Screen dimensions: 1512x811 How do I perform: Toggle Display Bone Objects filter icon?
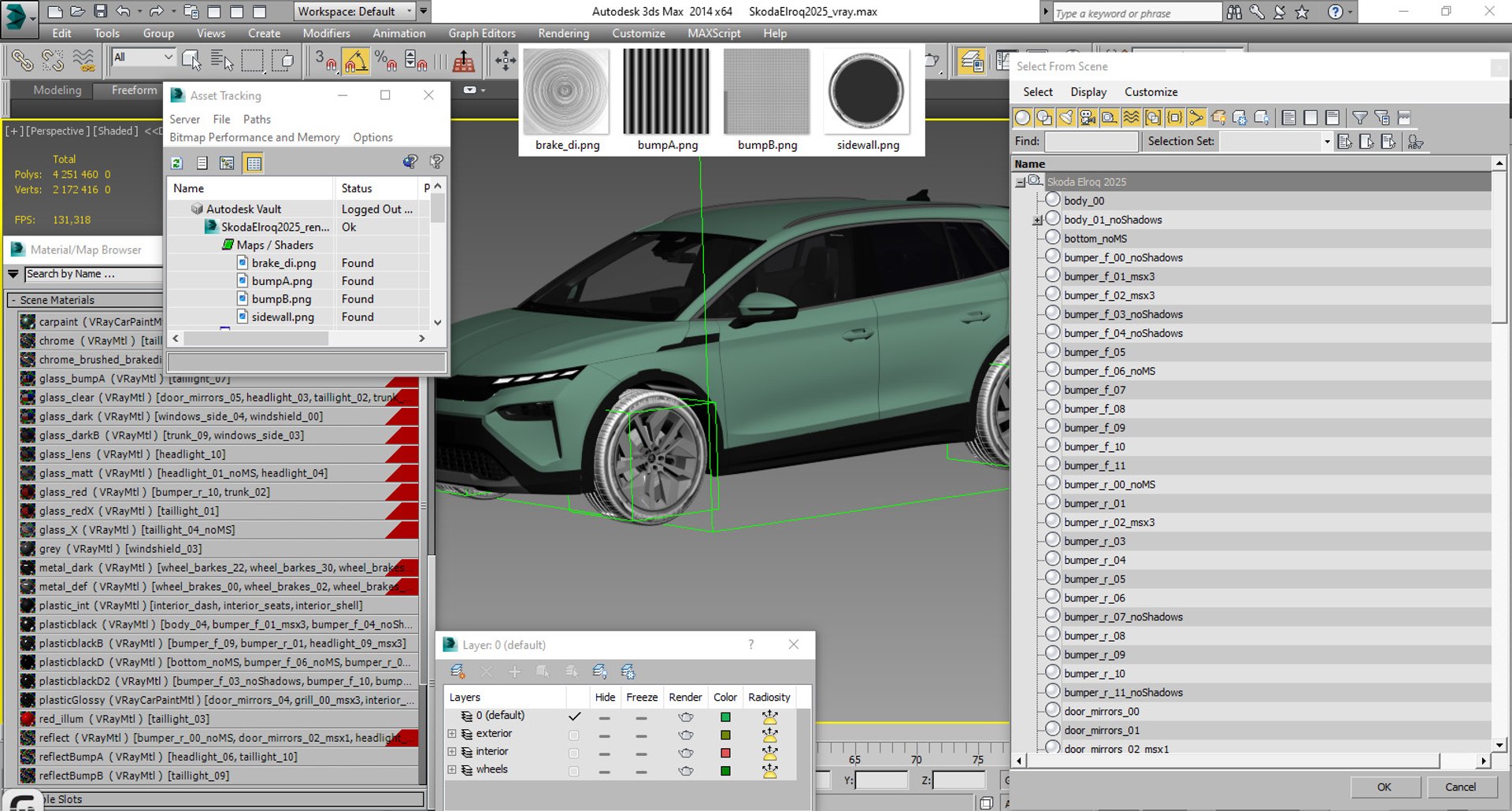(x=1196, y=118)
